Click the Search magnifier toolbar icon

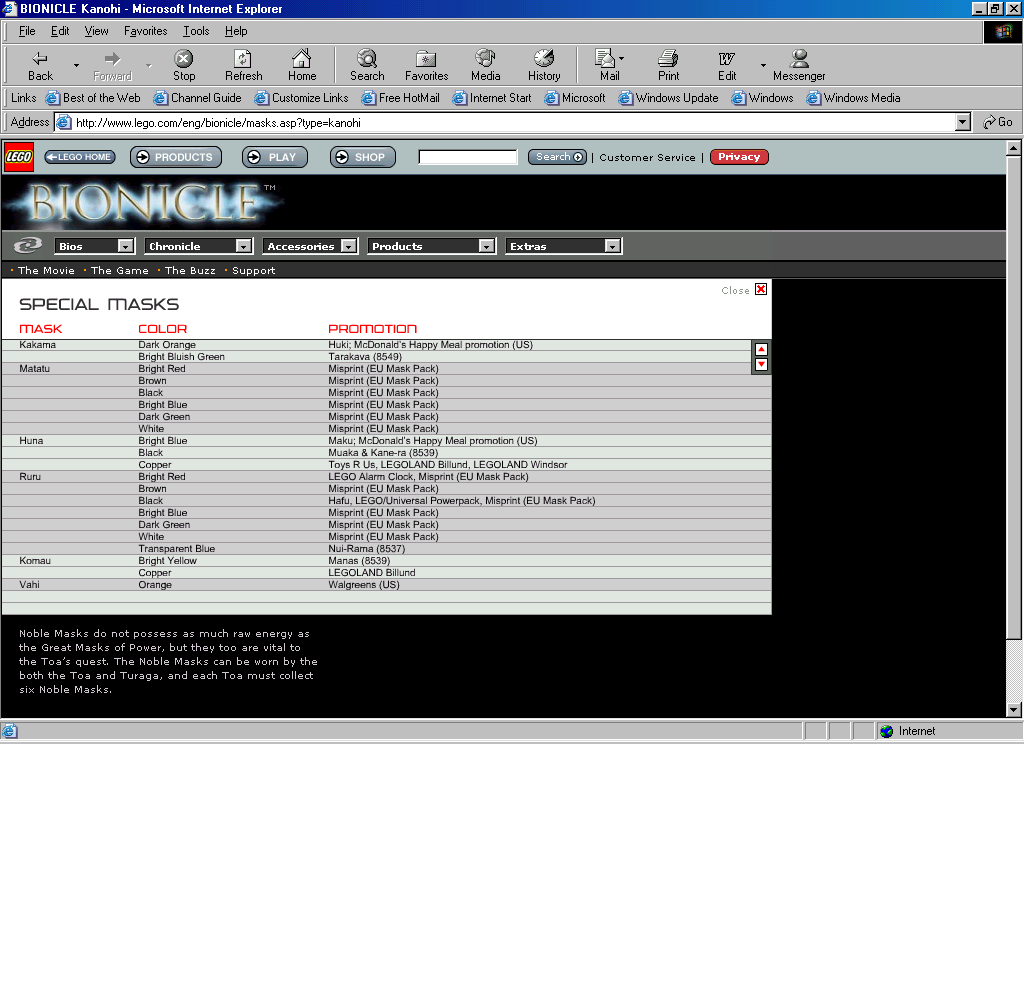367,63
